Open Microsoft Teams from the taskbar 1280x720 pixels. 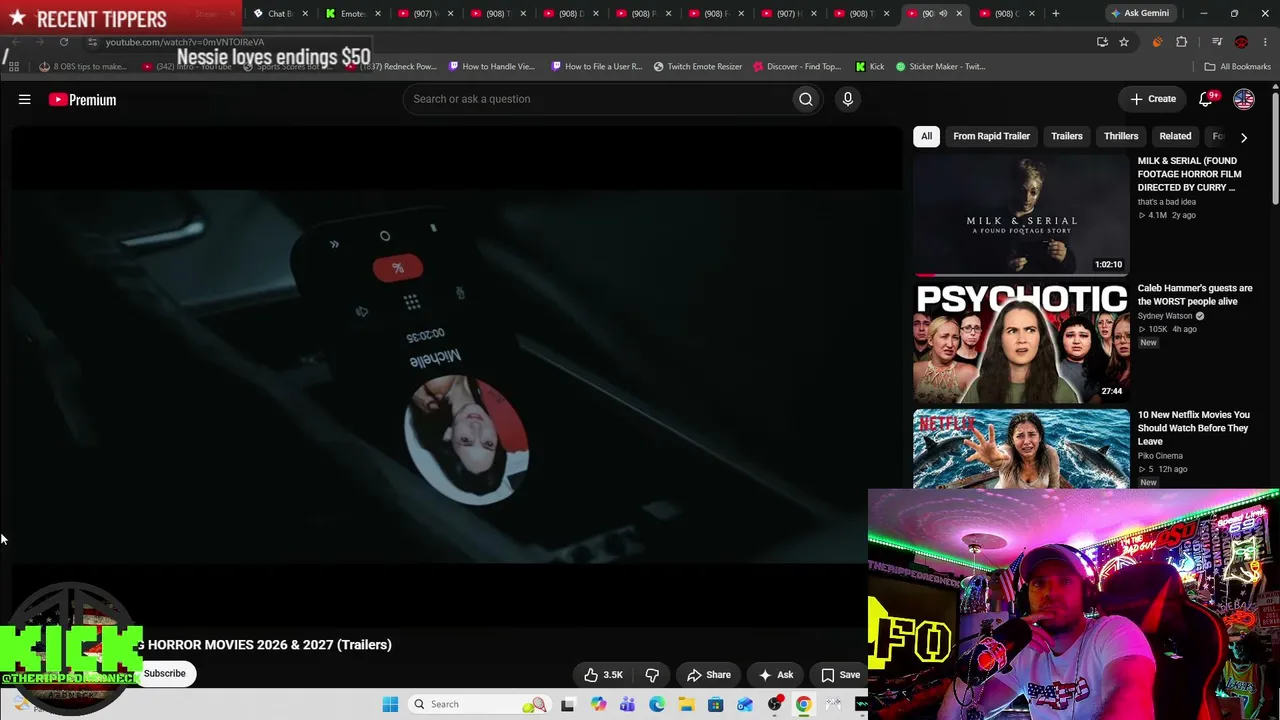pos(627,704)
